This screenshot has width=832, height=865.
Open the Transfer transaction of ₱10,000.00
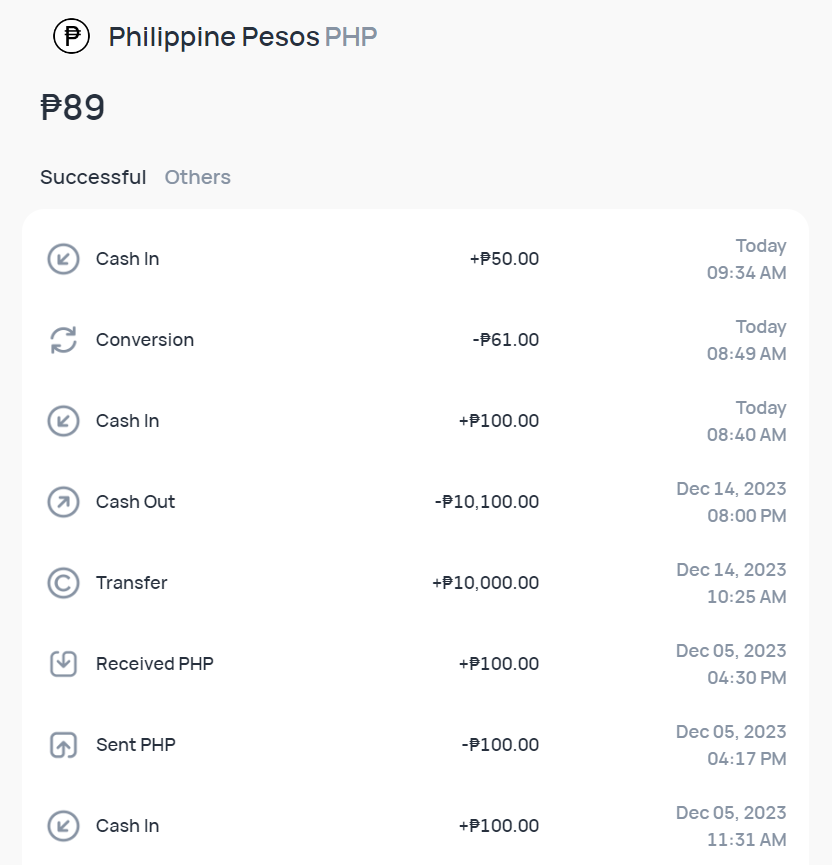(x=416, y=582)
